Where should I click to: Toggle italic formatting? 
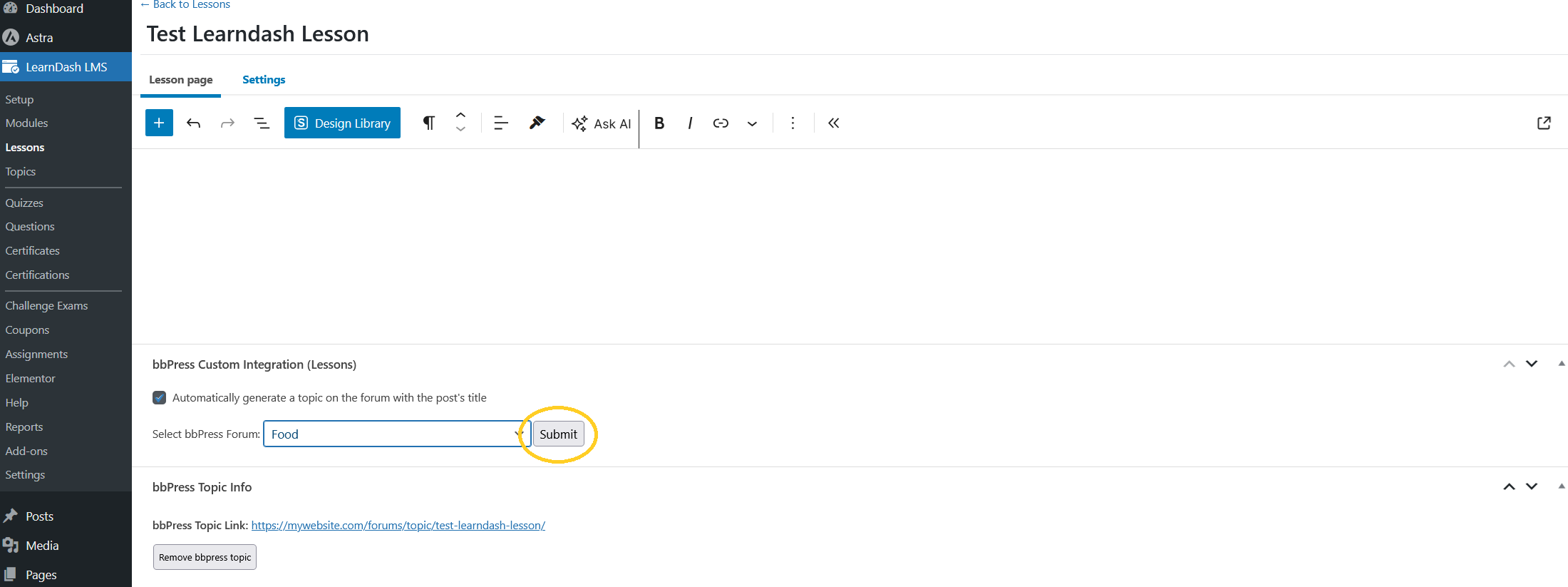coord(690,123)
